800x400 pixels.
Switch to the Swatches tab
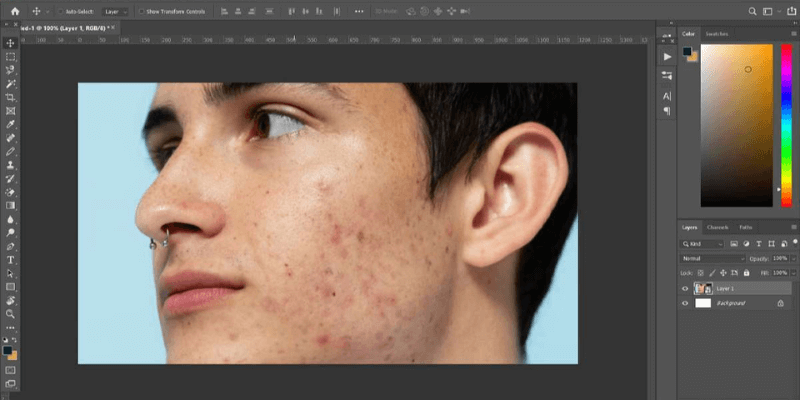(x=717, y=33)
